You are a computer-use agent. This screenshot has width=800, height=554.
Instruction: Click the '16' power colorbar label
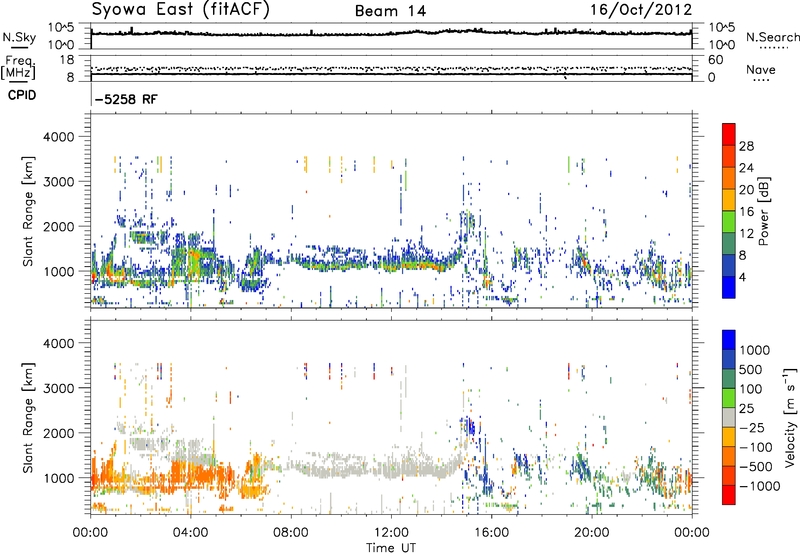coord(746,212)
